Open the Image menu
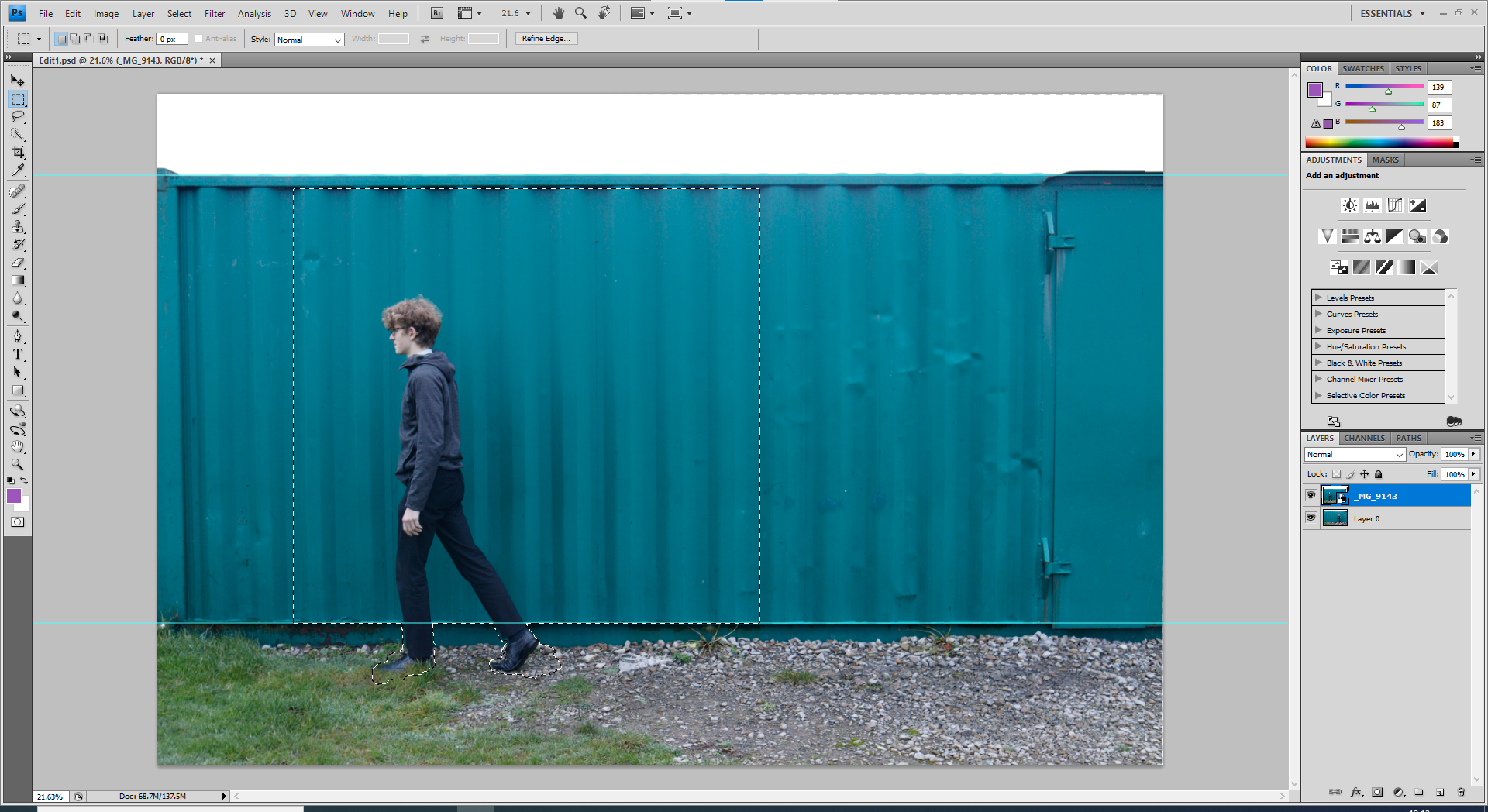Image resolution: width=1488 pixels, height=812 pixels. (x=106, y=14)
